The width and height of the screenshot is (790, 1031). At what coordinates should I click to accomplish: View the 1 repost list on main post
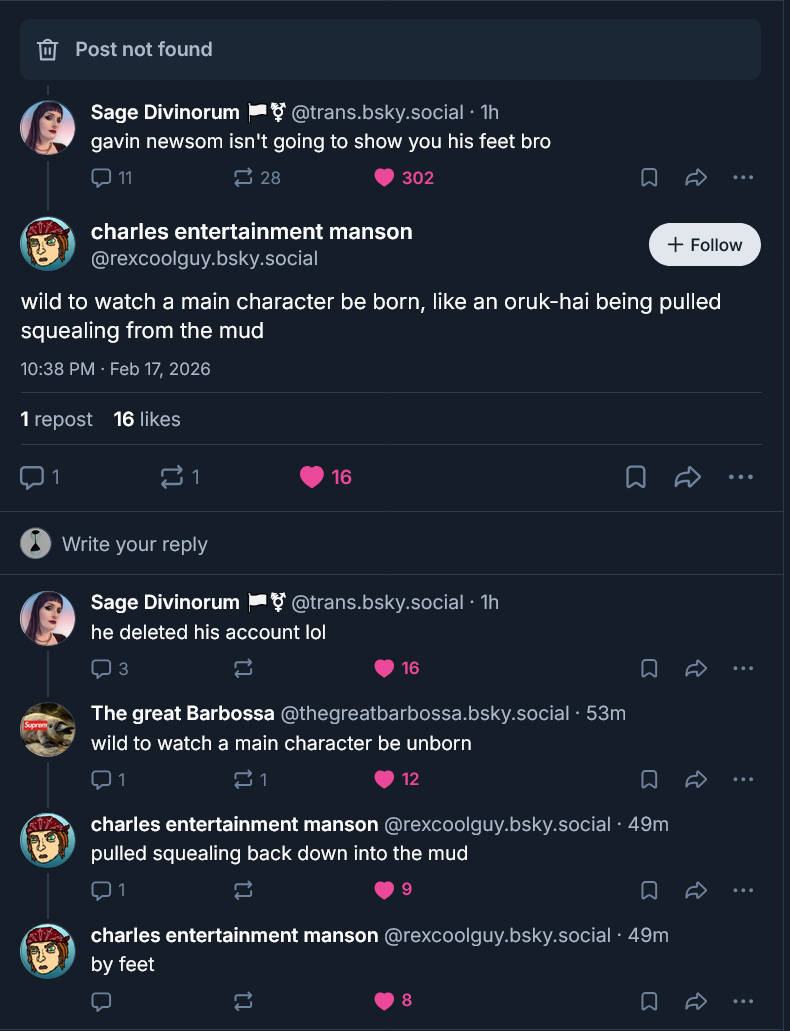[x=57, y=419]
